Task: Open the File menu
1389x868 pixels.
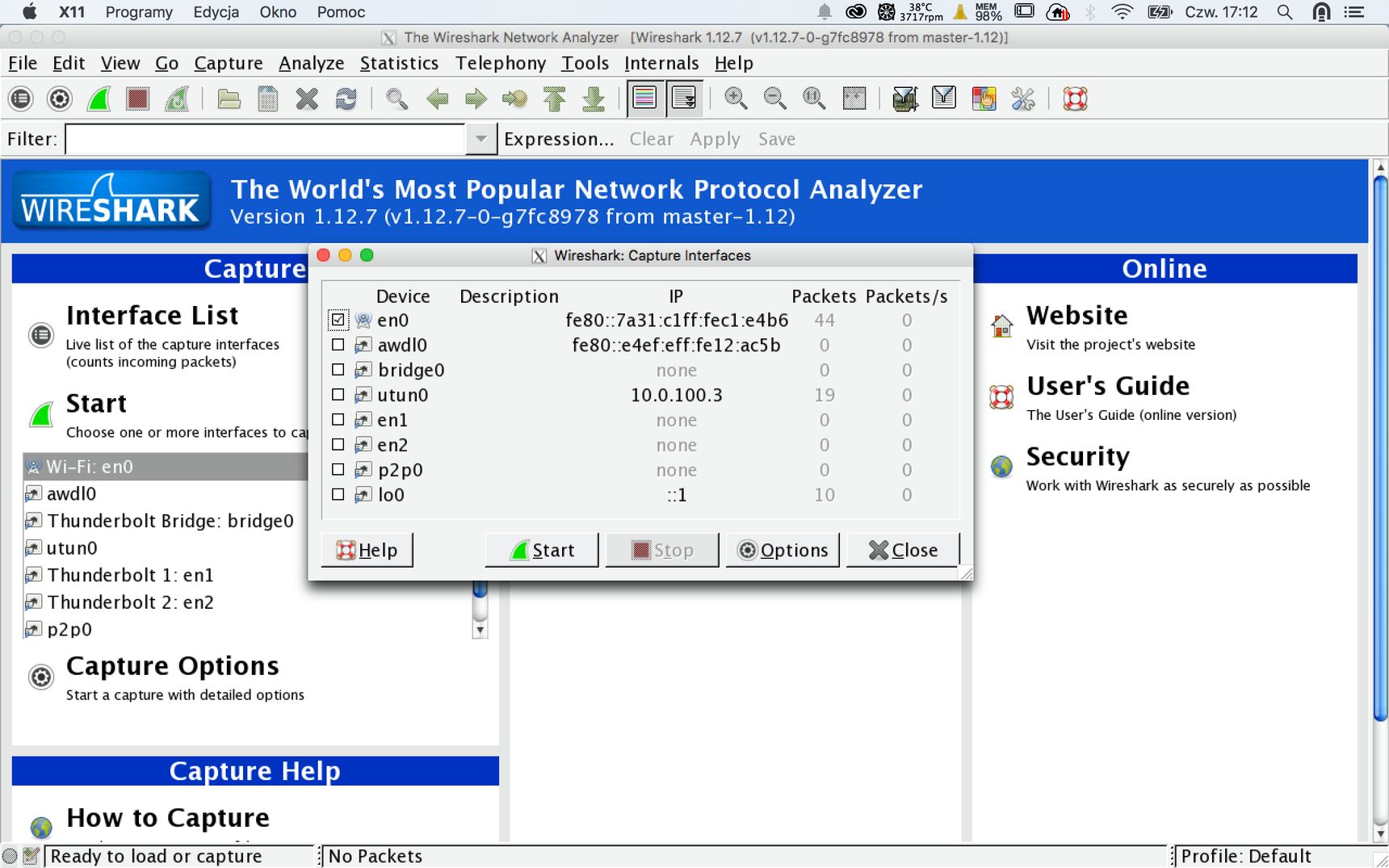Action: pyautogui.click(x=23, y=63)
